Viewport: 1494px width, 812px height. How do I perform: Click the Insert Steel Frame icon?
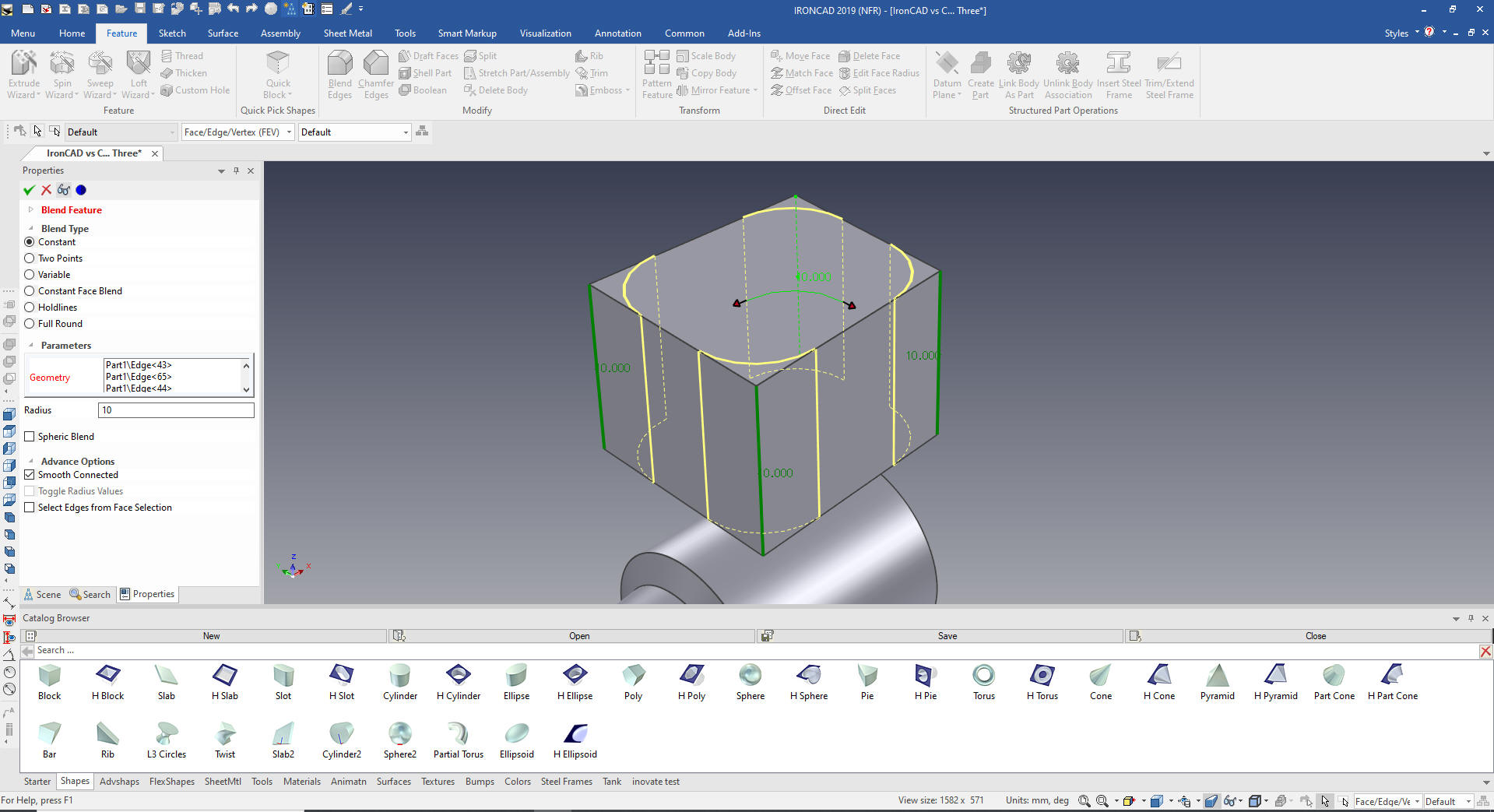pyautogui.click(x=1118, y=64)
